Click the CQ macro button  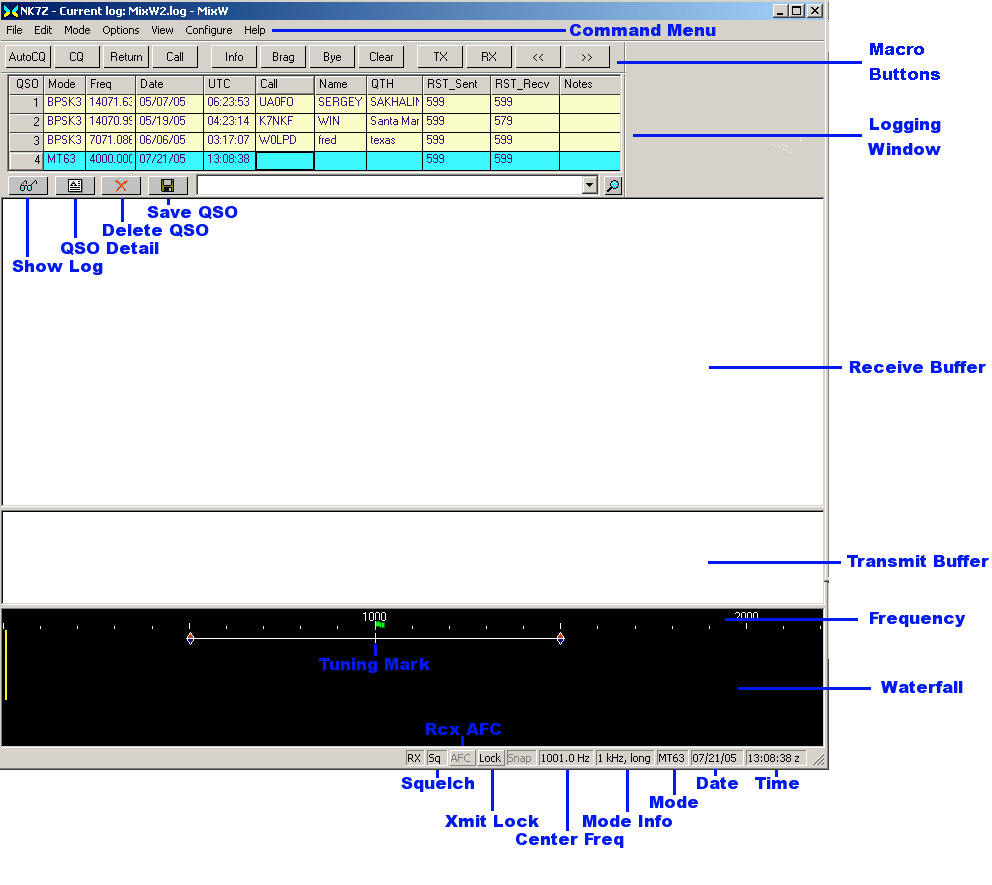pyautogui.click(x=77, y=56)
